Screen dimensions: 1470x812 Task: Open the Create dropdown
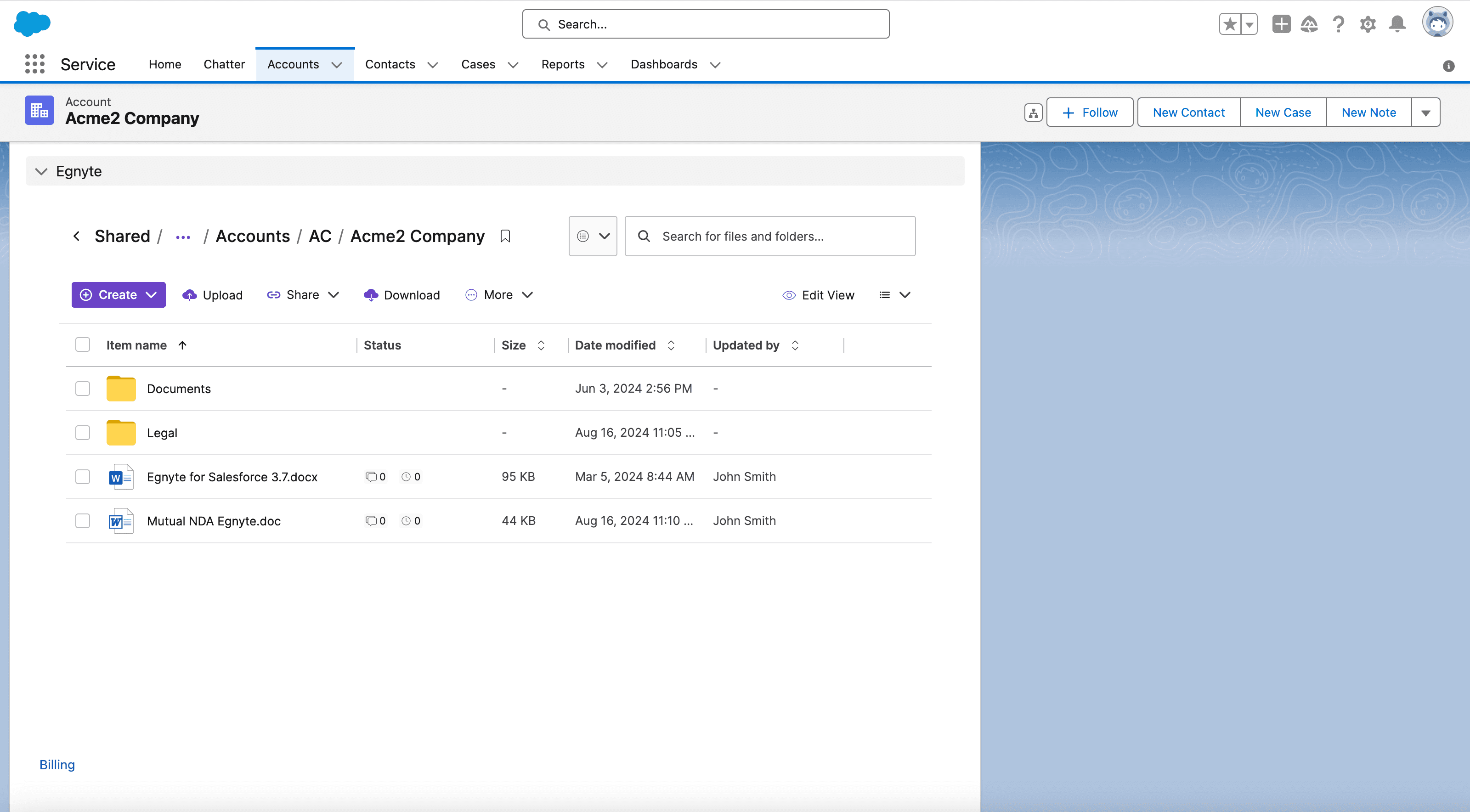(118, 295)
